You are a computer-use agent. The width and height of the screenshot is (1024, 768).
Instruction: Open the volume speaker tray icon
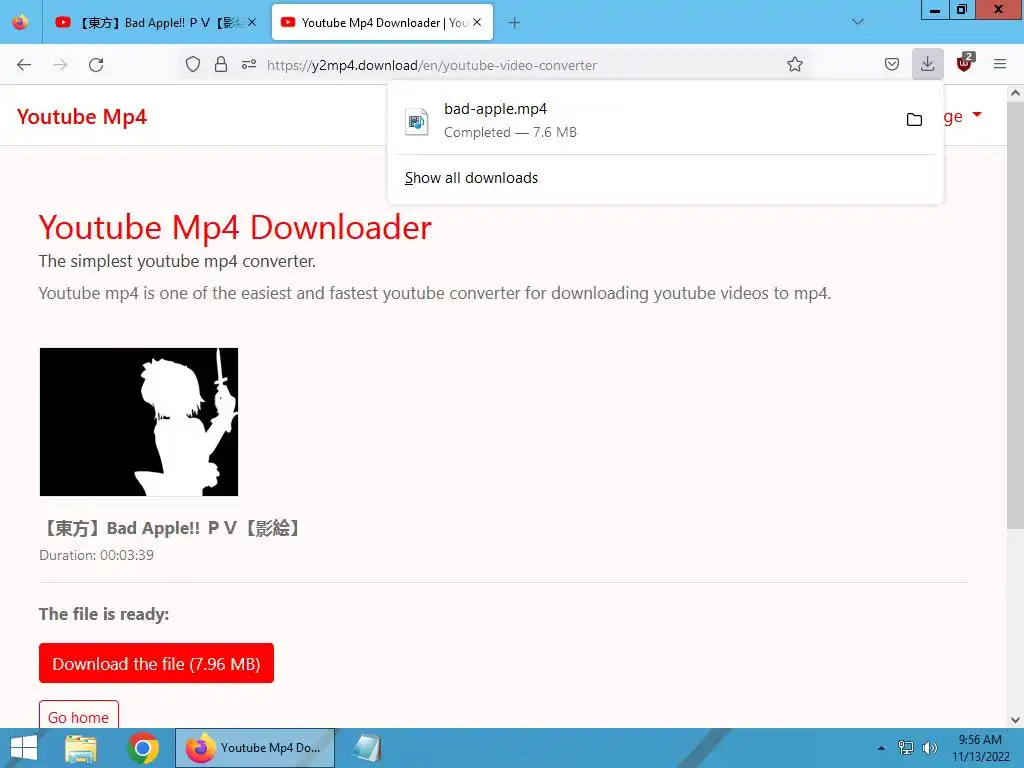coord(929,748)
